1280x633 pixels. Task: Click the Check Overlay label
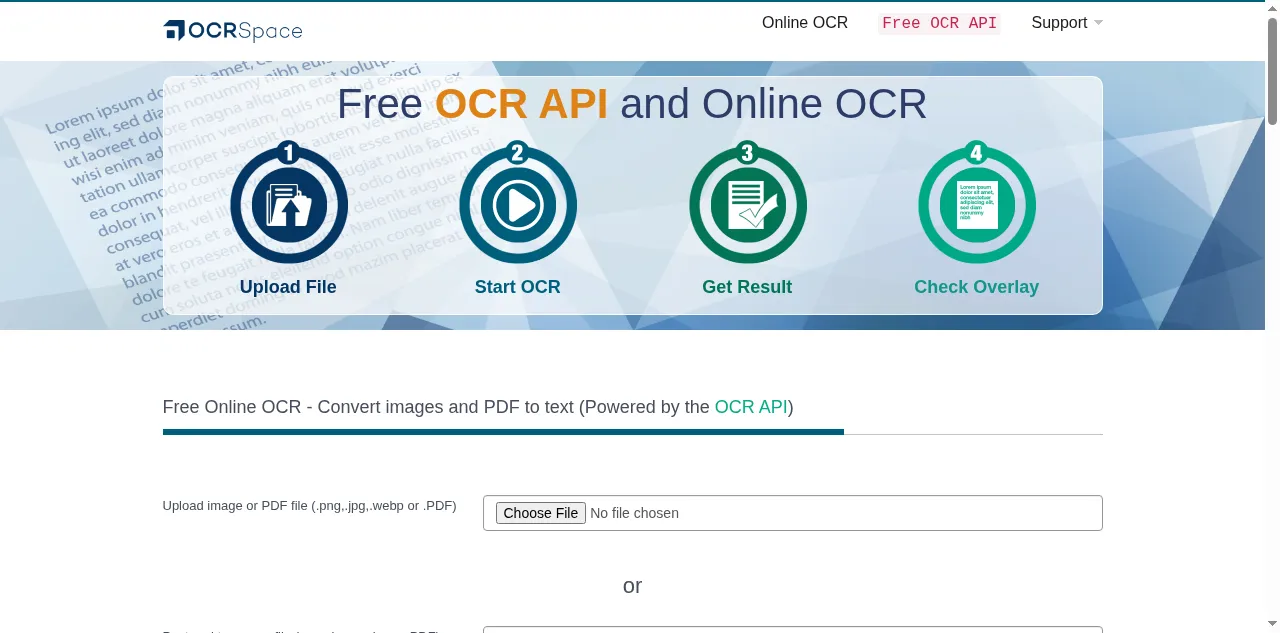(976, 287)
